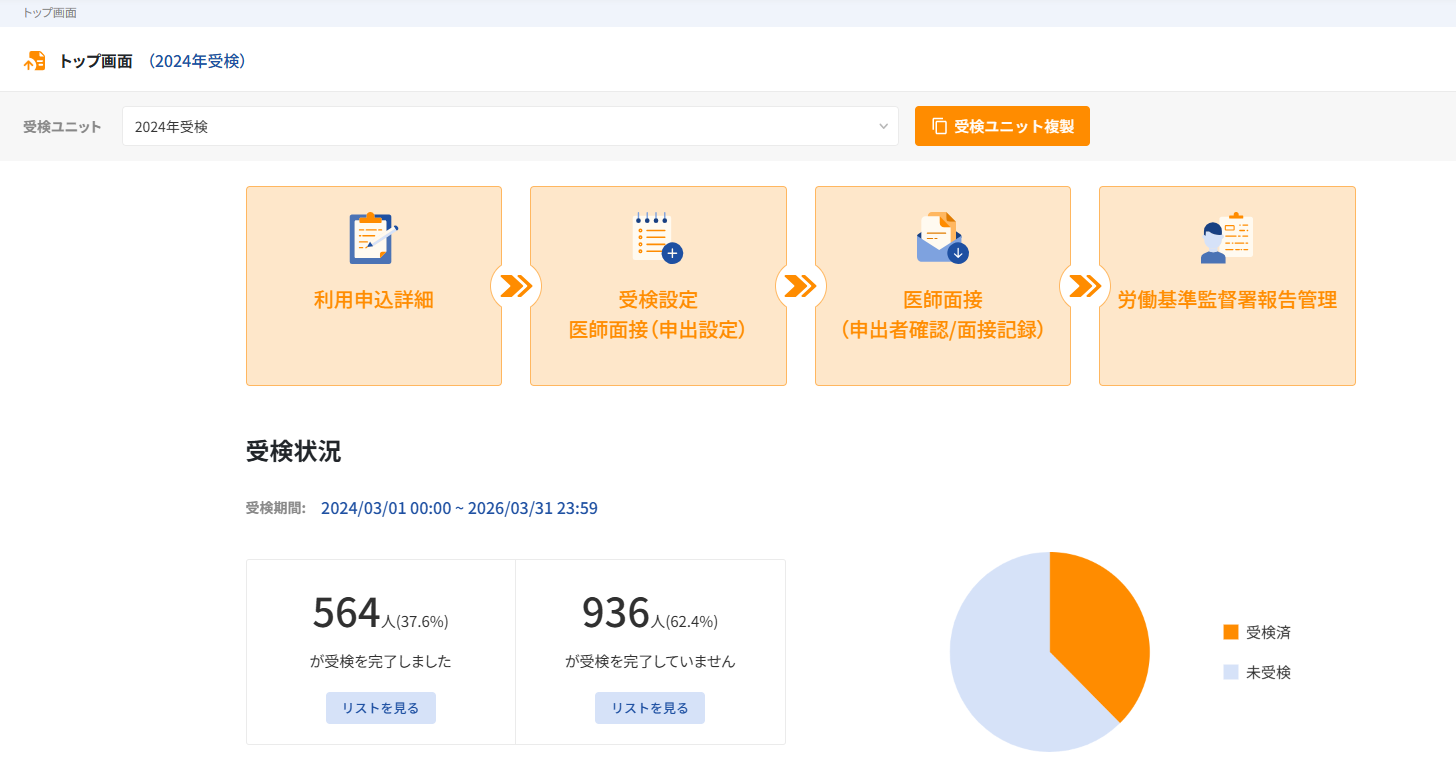Image resolution: width=1456 pixels, height=763 pixels.
Task: Click the が受検を完了しました text
Action: pyautogui.click(x=381, y=661)
